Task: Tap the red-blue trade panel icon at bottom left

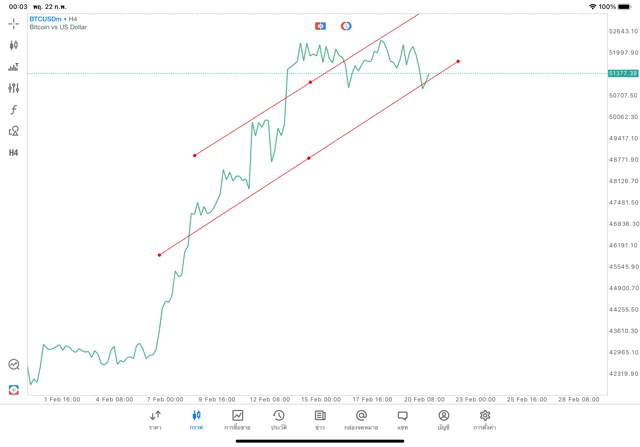Action: click(14, 389)
